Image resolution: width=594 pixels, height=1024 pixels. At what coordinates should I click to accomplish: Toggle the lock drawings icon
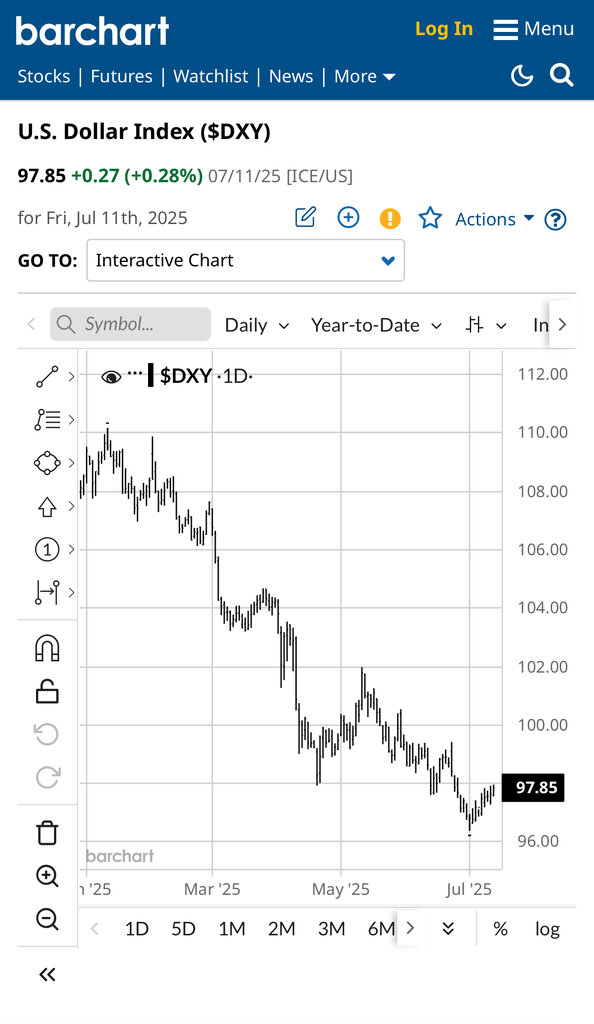coord(47,691)
